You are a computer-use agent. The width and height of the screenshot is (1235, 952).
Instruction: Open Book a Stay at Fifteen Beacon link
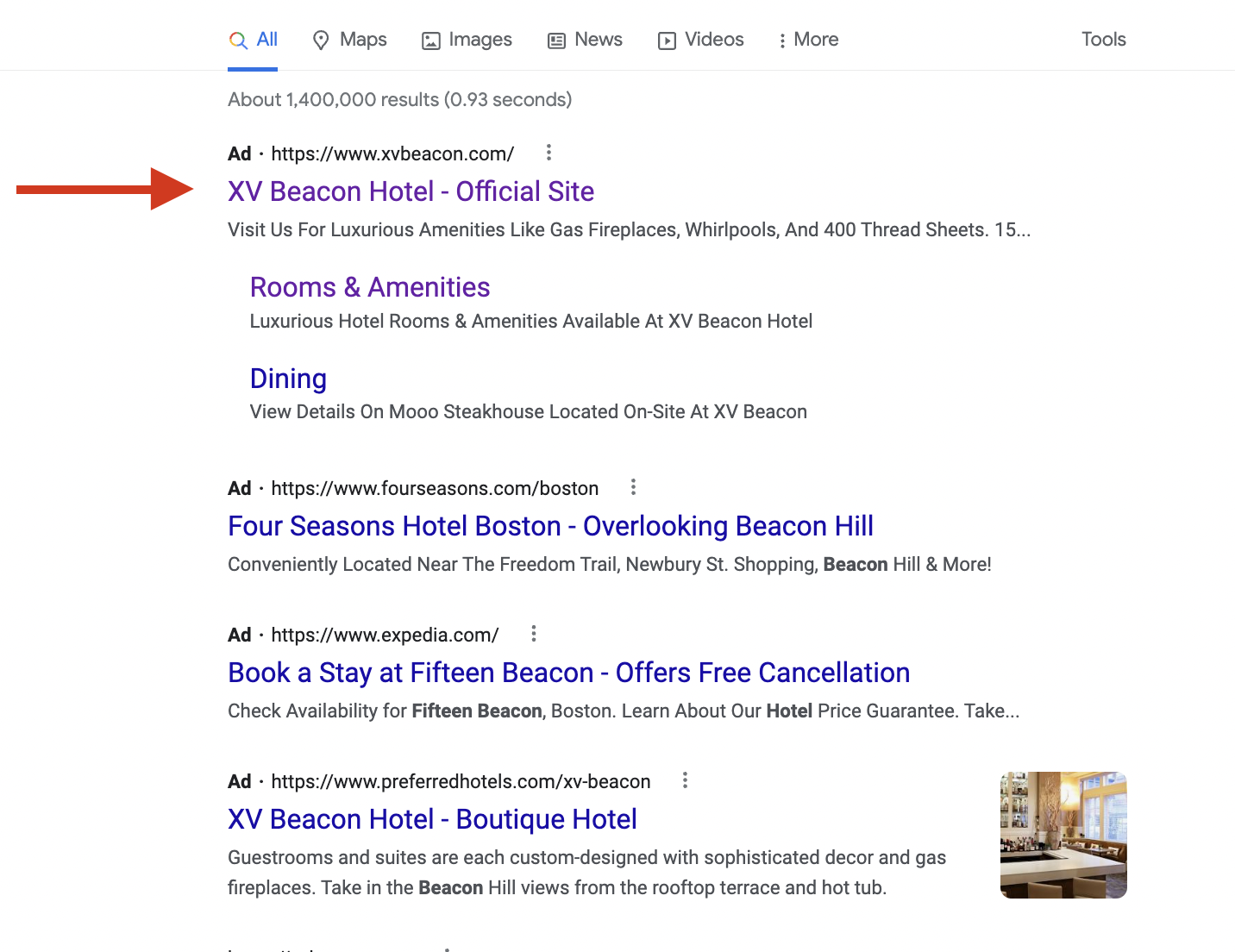coord(568,673)
